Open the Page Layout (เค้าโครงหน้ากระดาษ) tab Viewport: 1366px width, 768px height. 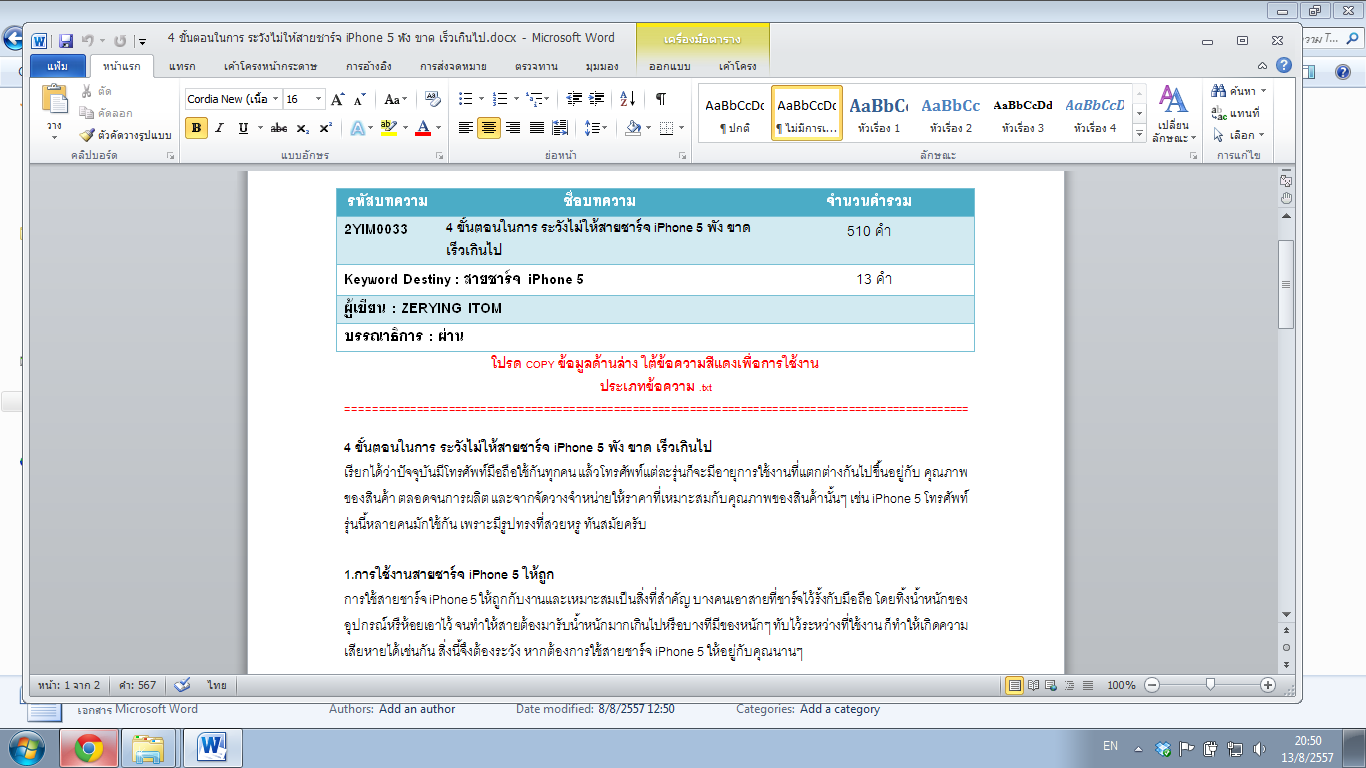pos(271,66)
